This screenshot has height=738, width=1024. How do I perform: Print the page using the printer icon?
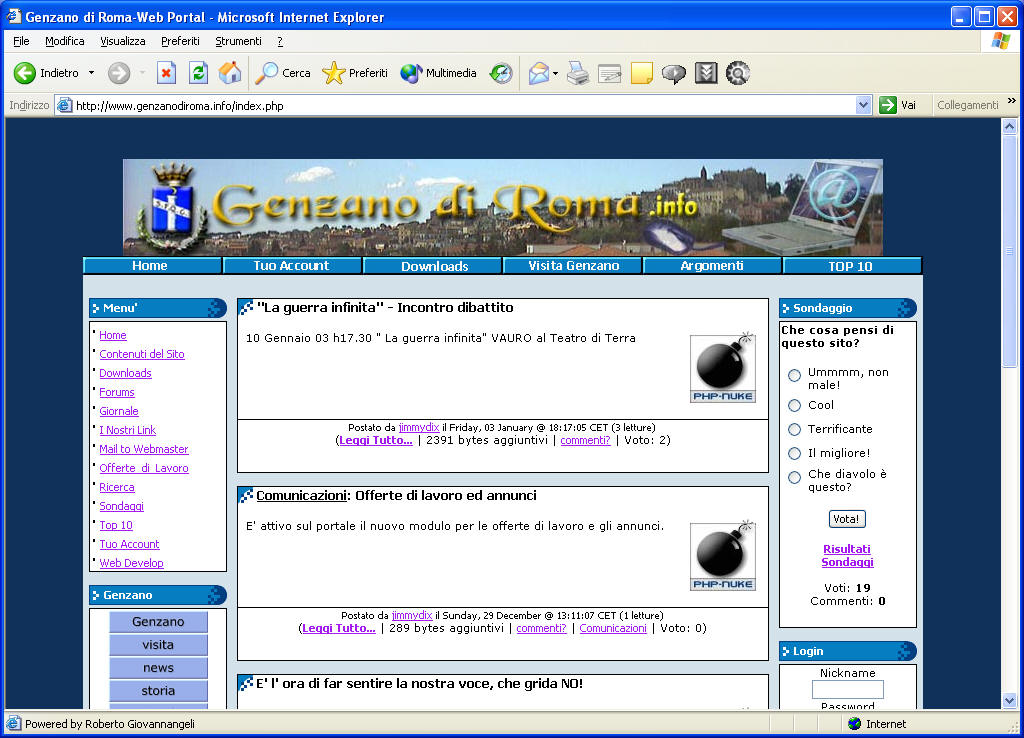pos(578,73)
